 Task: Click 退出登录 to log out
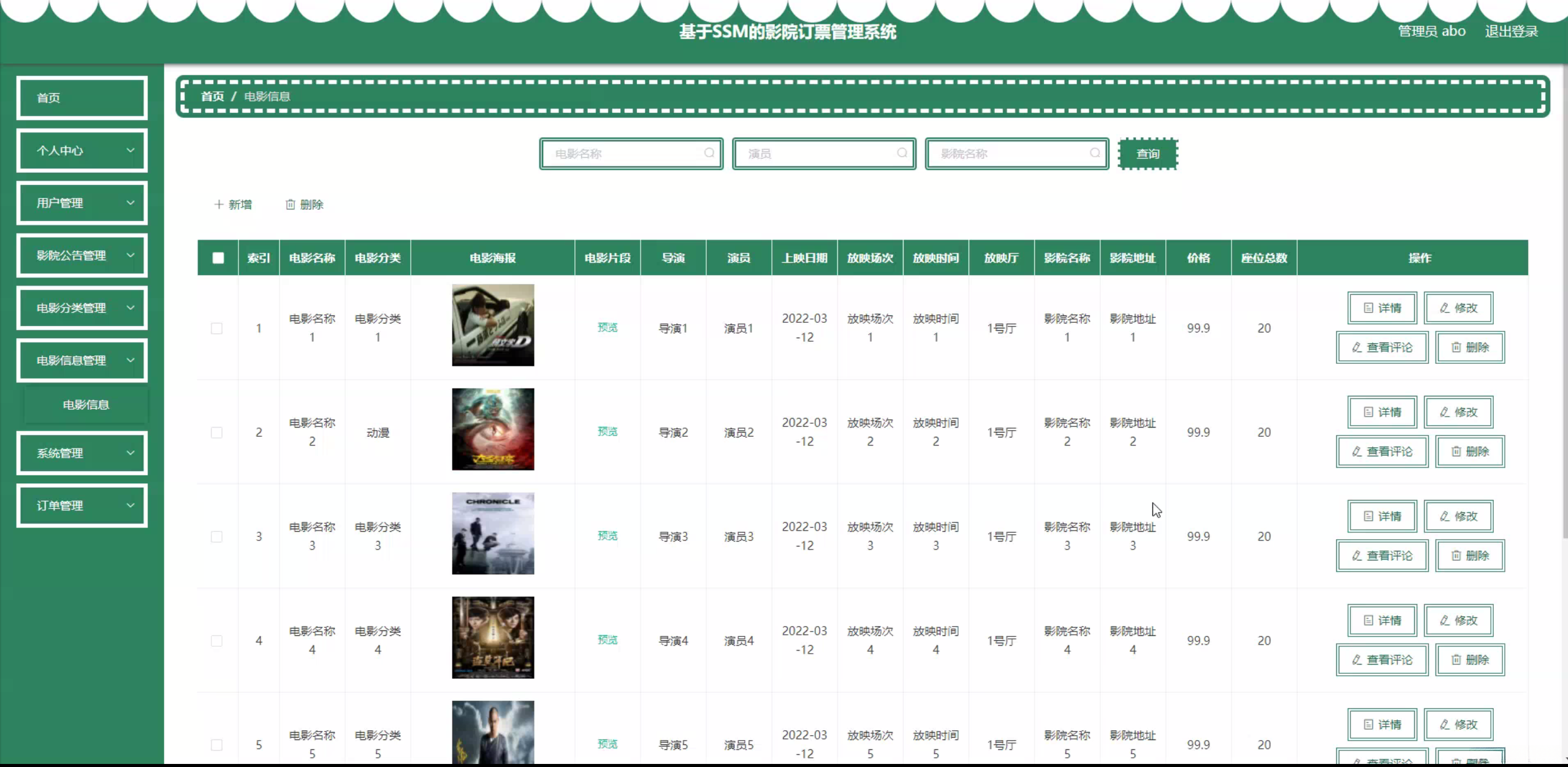1511,32
